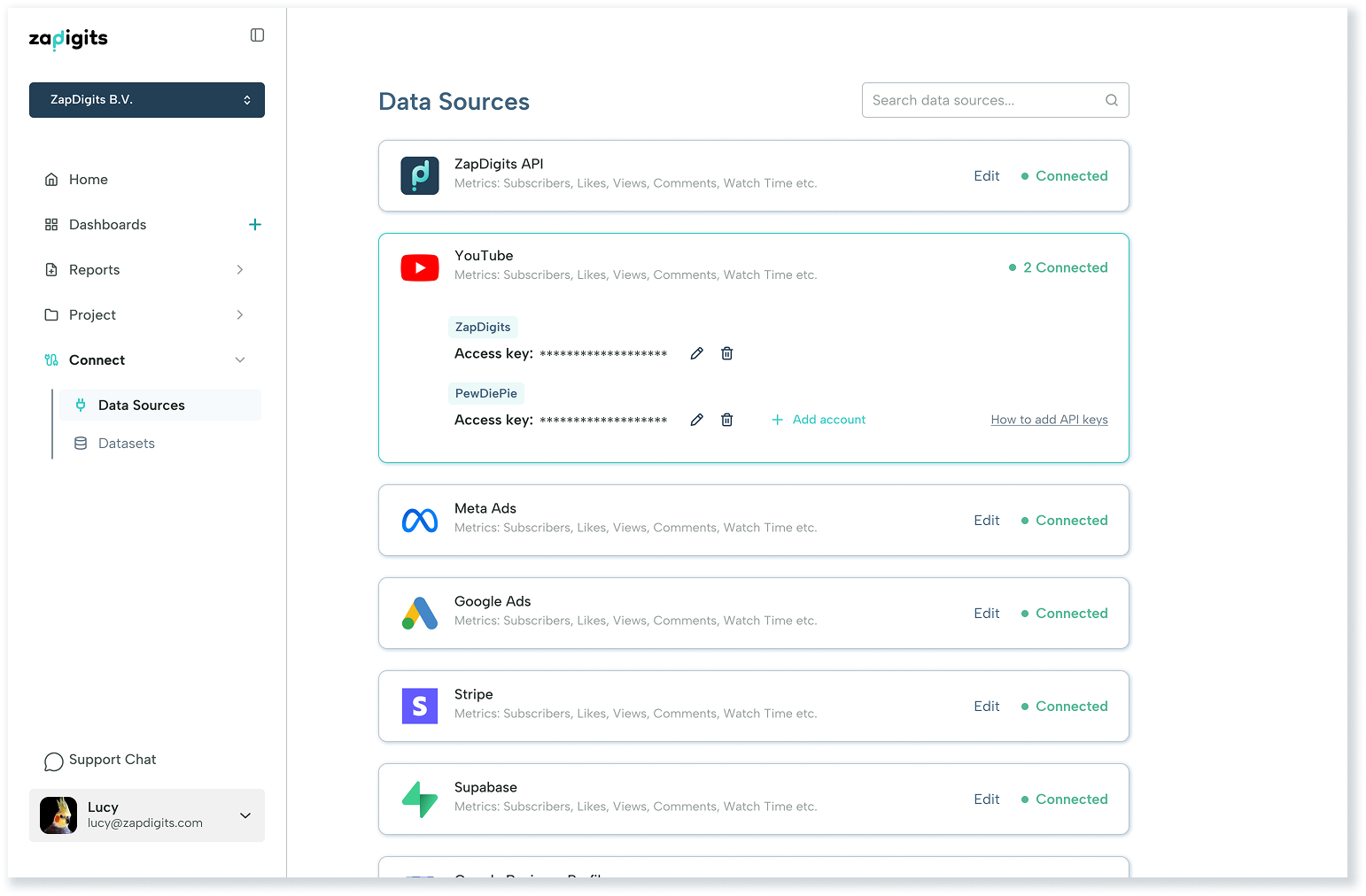1366x896 pixels.
Task: Delete the ZapDigits YouTube account
Action: click(x=726, y=353)
